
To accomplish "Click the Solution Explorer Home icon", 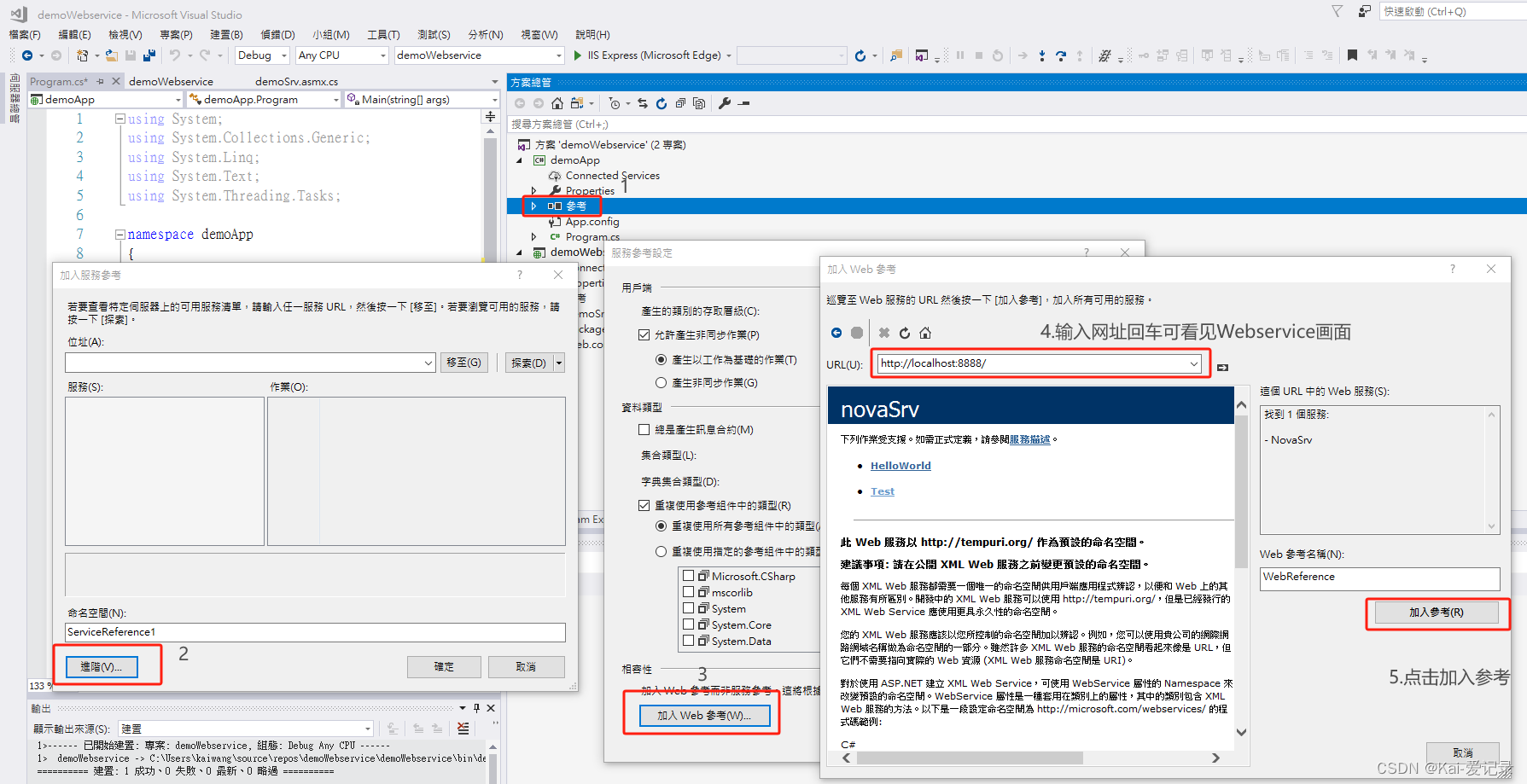I will [x=557, y=103].
